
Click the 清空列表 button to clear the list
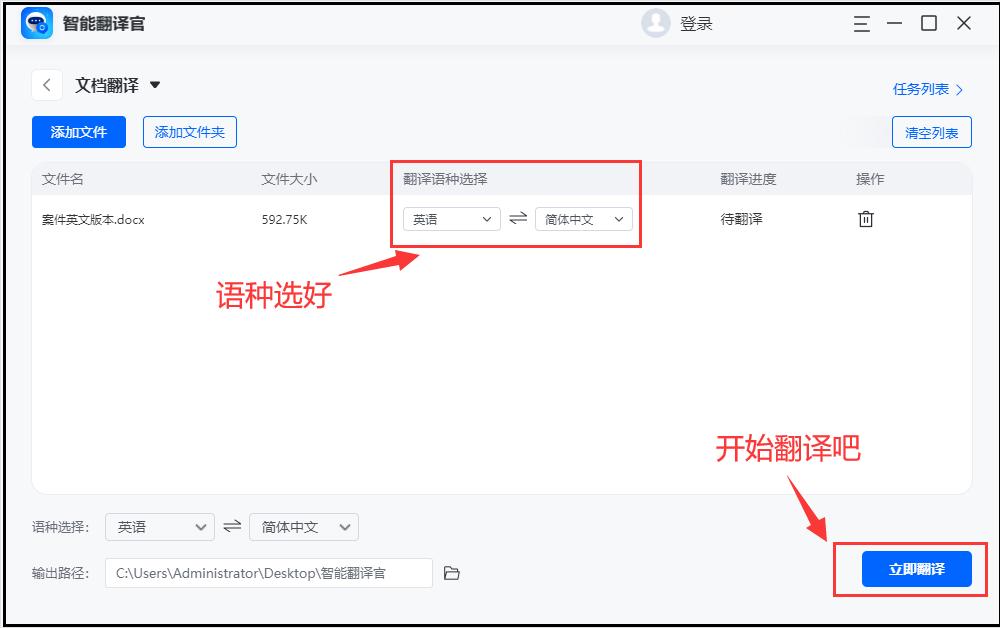point(930,131)
